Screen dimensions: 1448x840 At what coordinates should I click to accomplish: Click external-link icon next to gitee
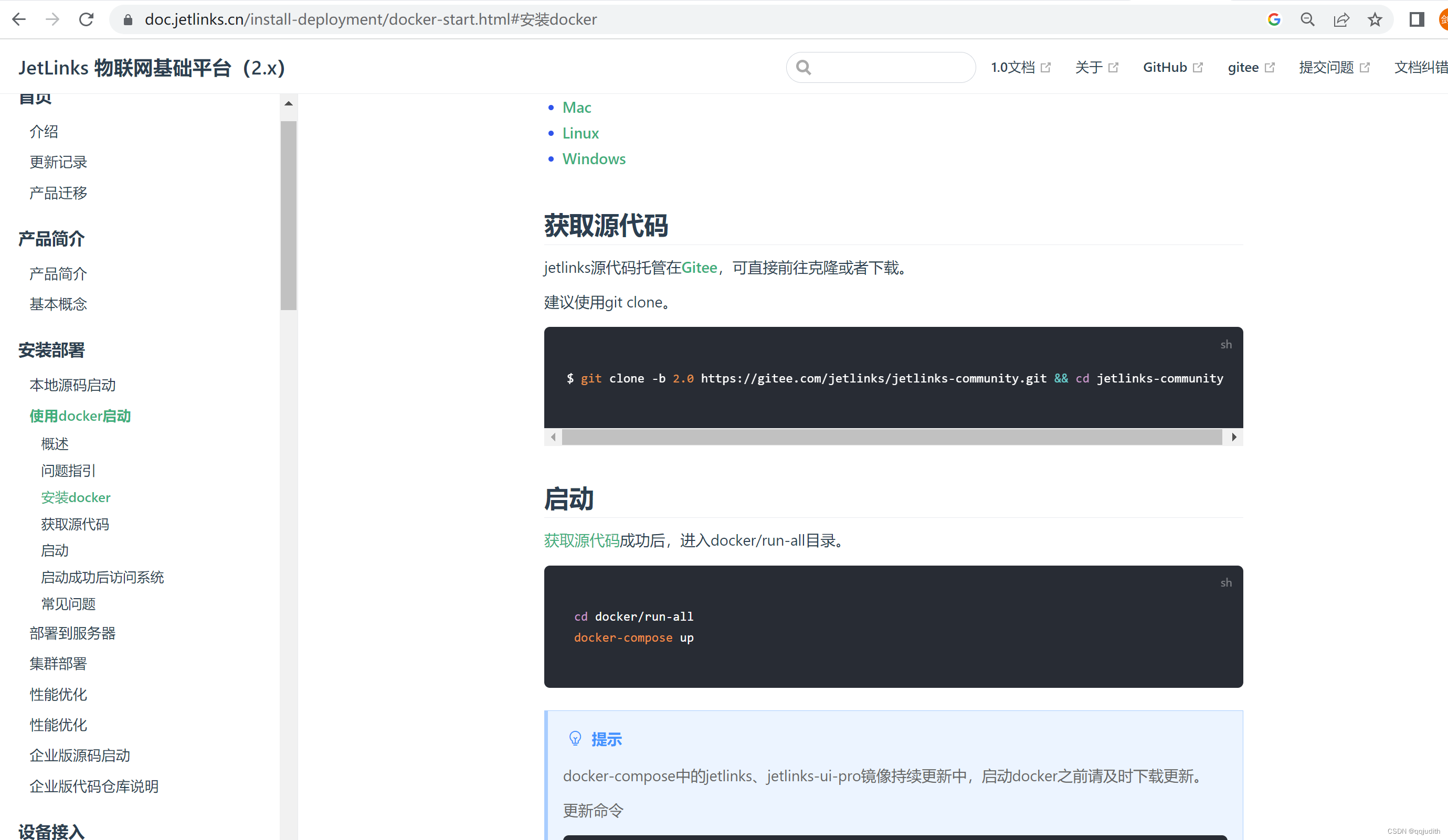[x=1271, y=66]
